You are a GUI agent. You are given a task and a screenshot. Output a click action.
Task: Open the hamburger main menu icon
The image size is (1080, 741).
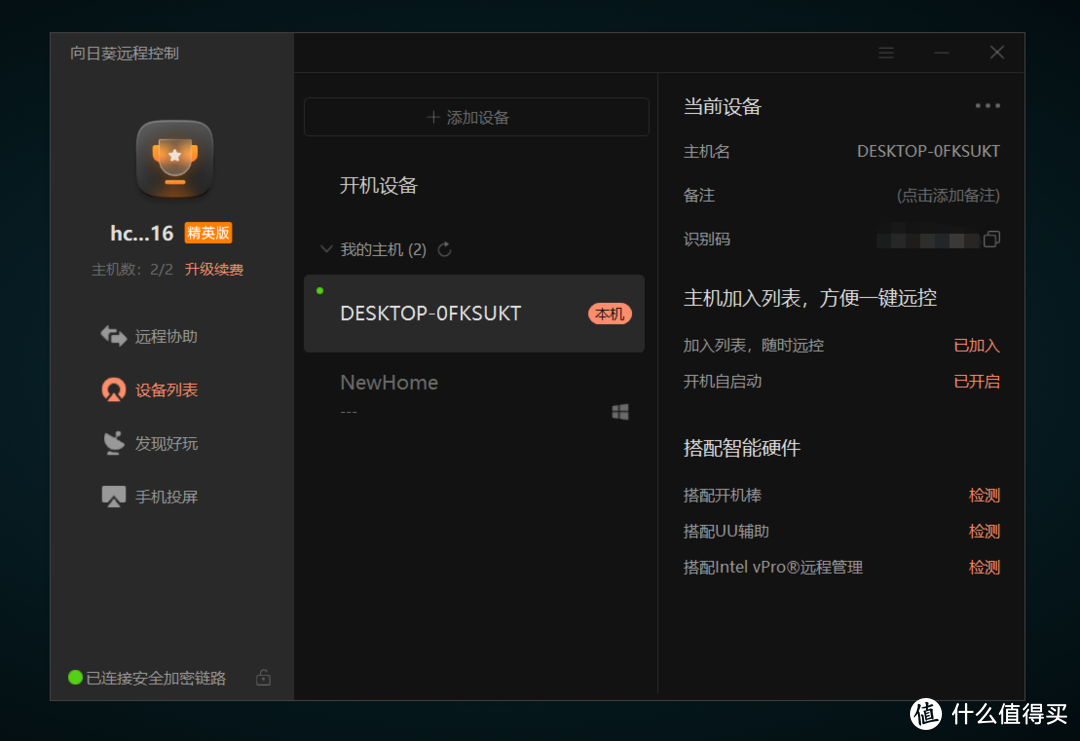[x=886, y=53]
